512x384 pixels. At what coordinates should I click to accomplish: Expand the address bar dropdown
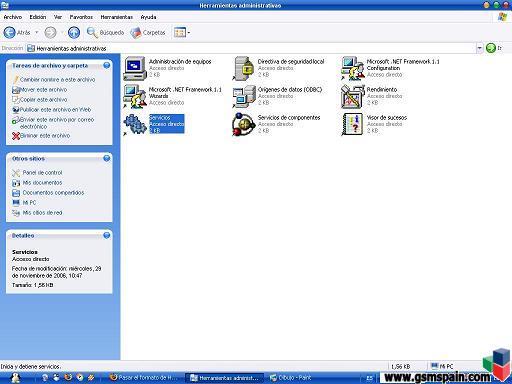[479, 48]
